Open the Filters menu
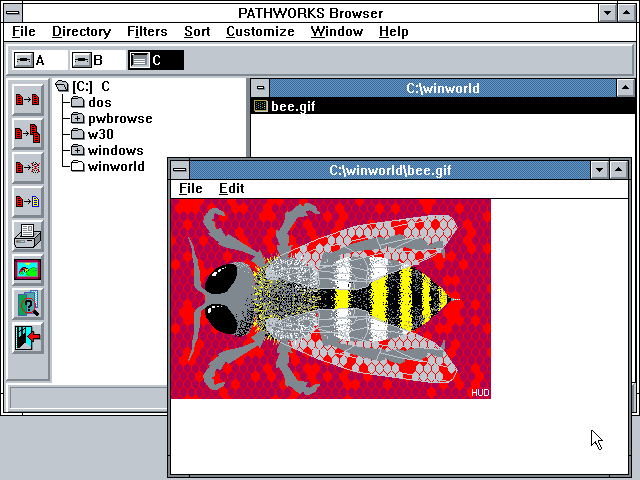Image resolution: width=640 pixels, height=480 pixels. click(147, 31)
